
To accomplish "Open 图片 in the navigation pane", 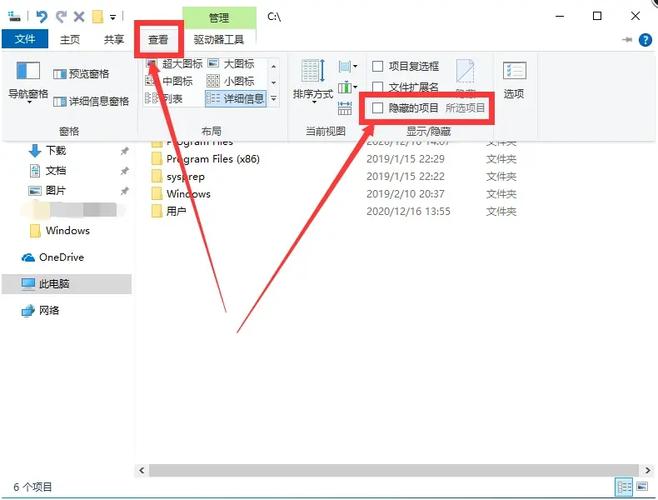I will tap(47, 191).
